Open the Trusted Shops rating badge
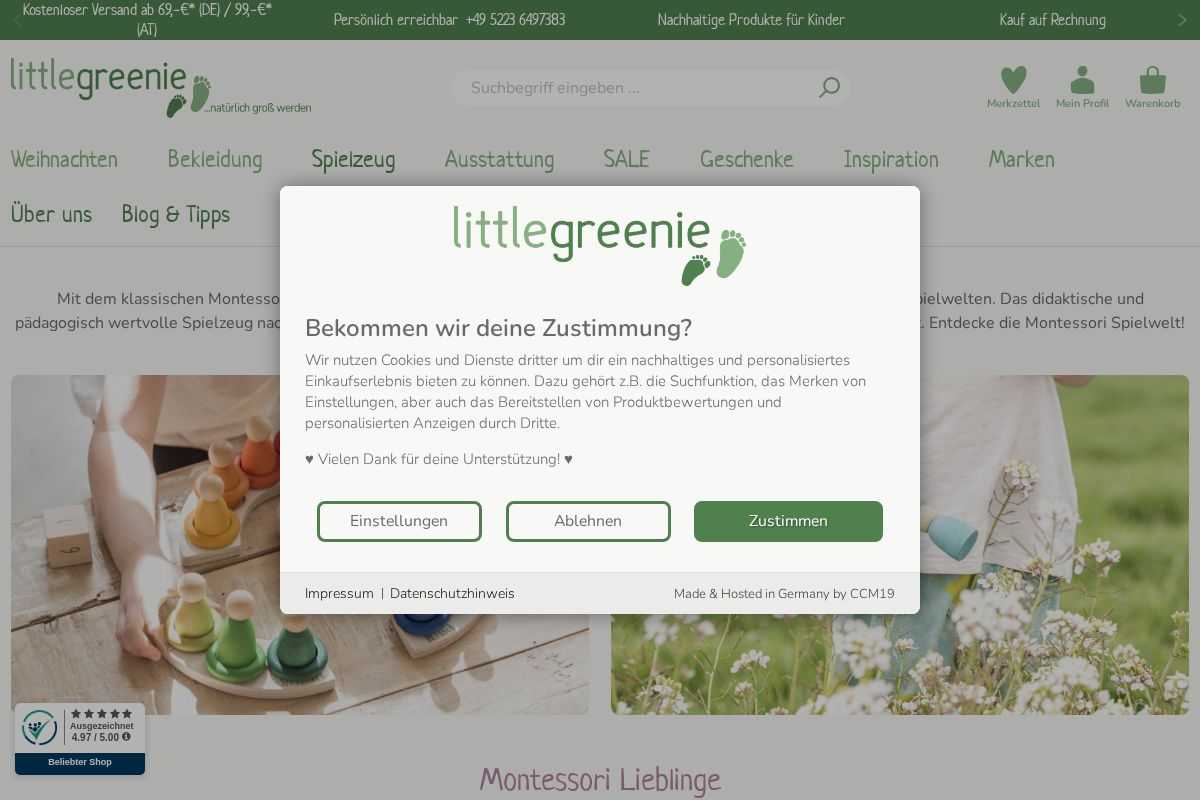The height and width of the screenshot is (800, 1200). (80, 739)
